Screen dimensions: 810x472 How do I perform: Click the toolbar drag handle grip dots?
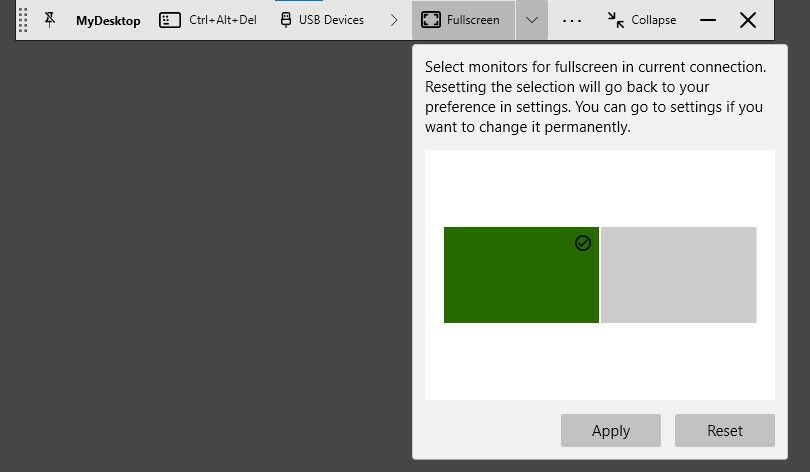[24, 20]
